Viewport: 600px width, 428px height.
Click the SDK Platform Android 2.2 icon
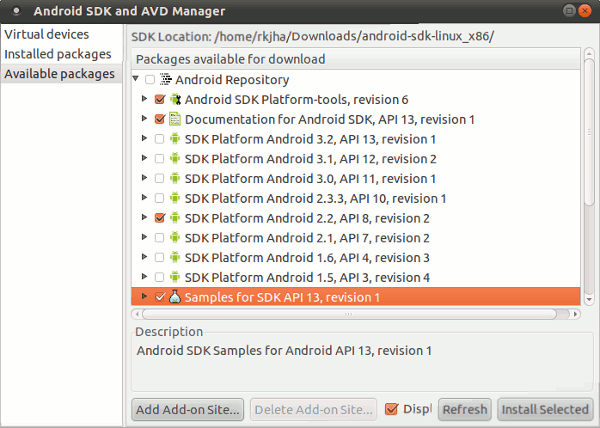175,218
